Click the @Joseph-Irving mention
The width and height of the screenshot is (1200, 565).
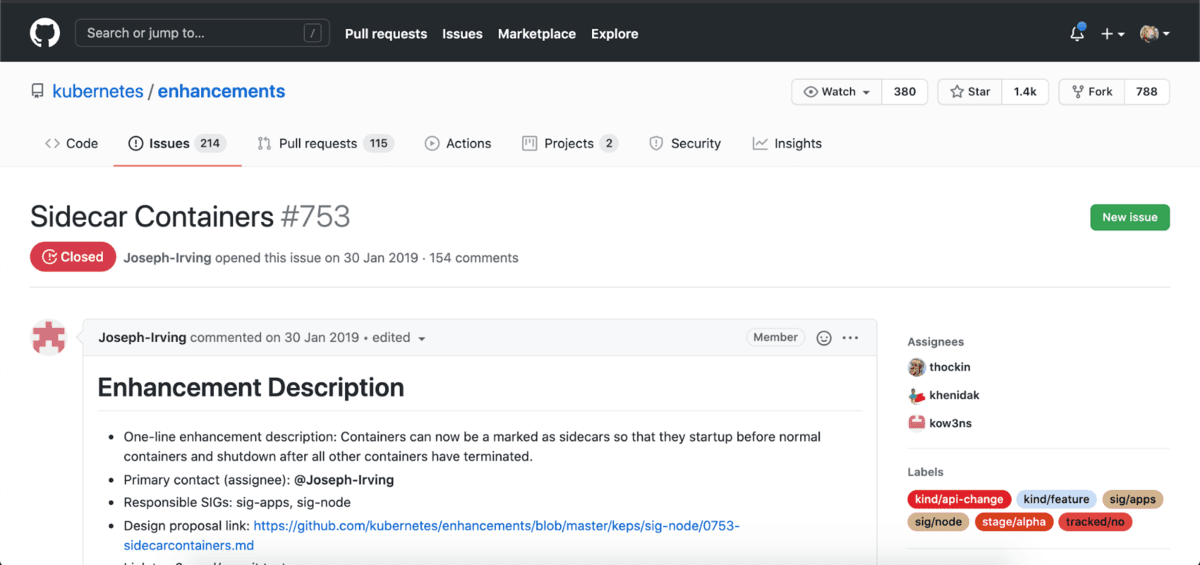(344, 480)
